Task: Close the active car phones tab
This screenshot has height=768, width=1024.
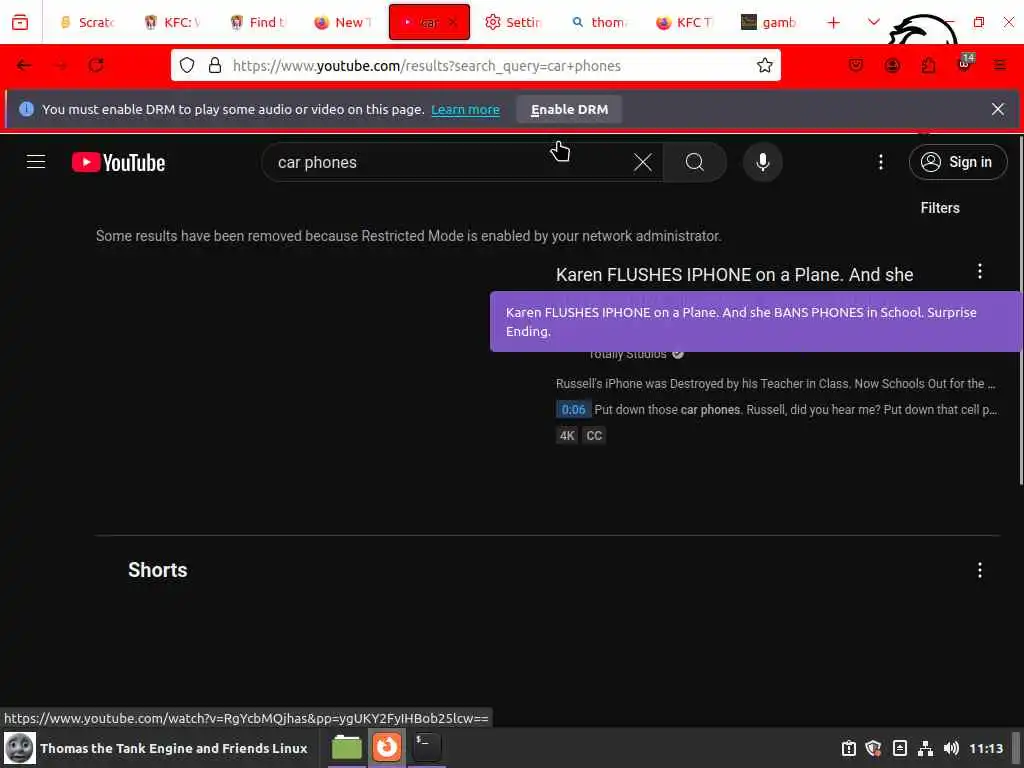Action: pos(453,22)
